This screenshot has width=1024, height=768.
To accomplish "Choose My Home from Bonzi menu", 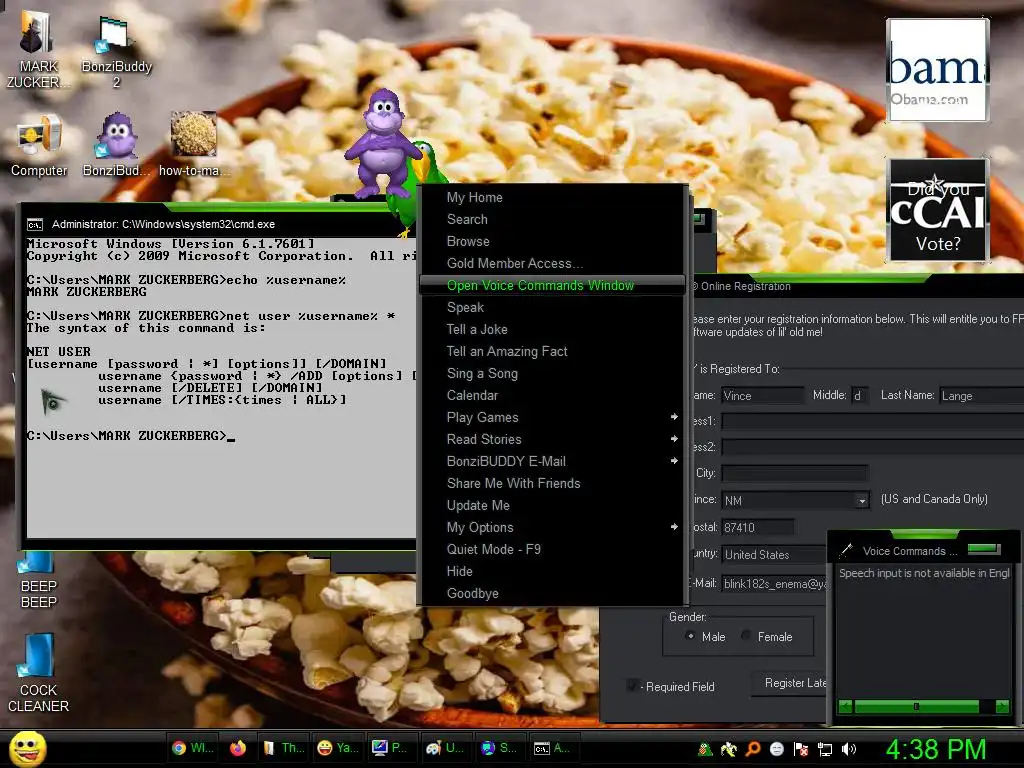I will tap(552, 197).
